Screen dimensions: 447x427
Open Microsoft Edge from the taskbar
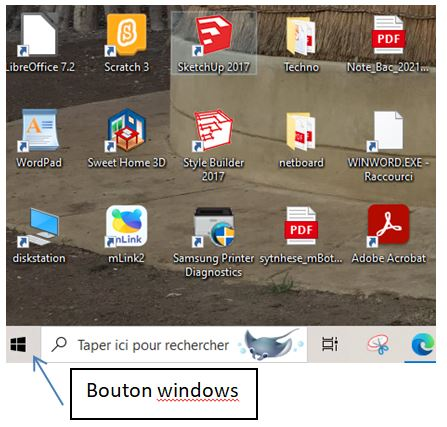pyautogui.click(x=423, y=344)
